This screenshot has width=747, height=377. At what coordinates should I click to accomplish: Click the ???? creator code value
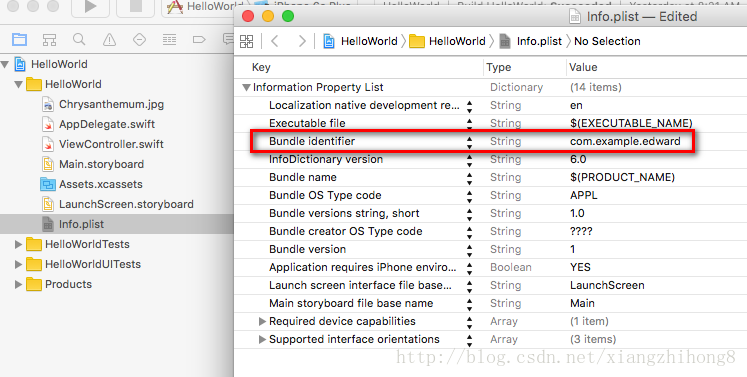(581, 232)
